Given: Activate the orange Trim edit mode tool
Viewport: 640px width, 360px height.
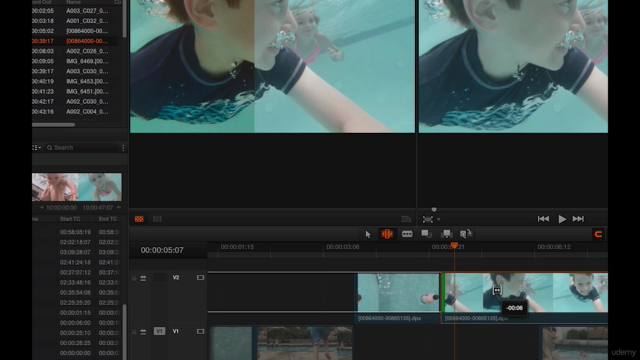Looking at the screenshot, I should (387, 234).
